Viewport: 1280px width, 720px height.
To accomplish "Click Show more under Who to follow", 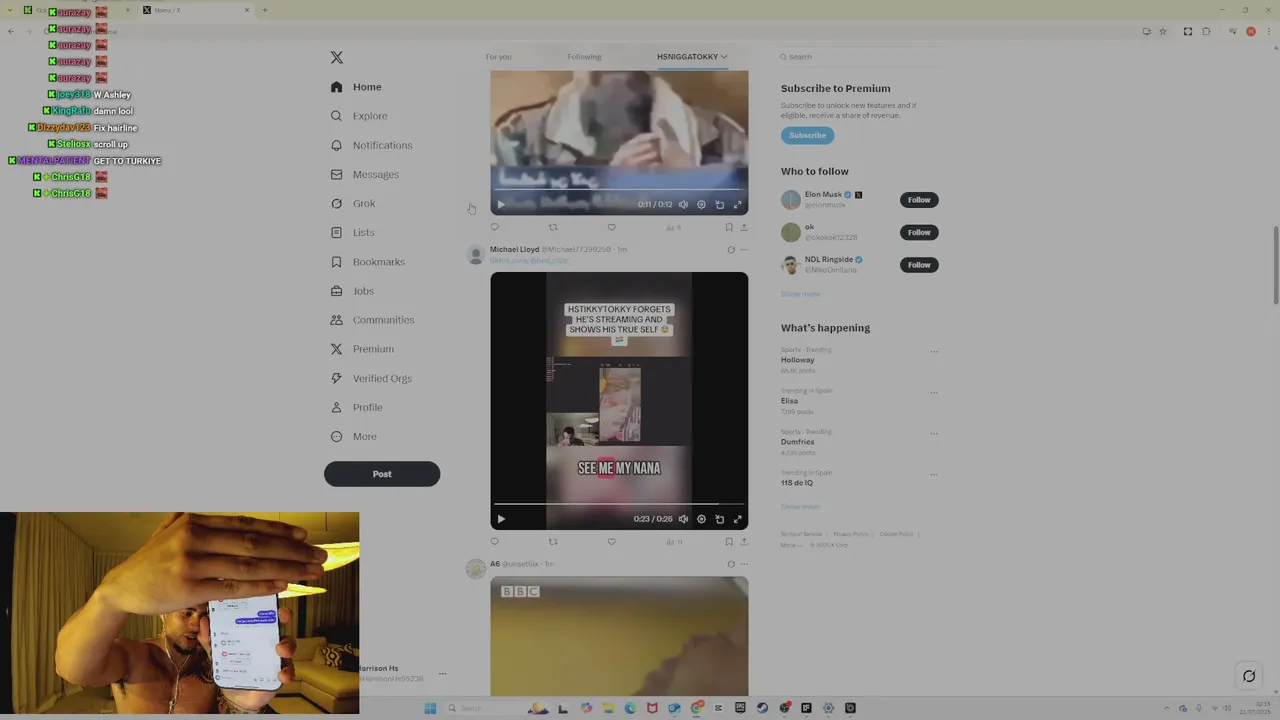I will (x=800, y=294).
